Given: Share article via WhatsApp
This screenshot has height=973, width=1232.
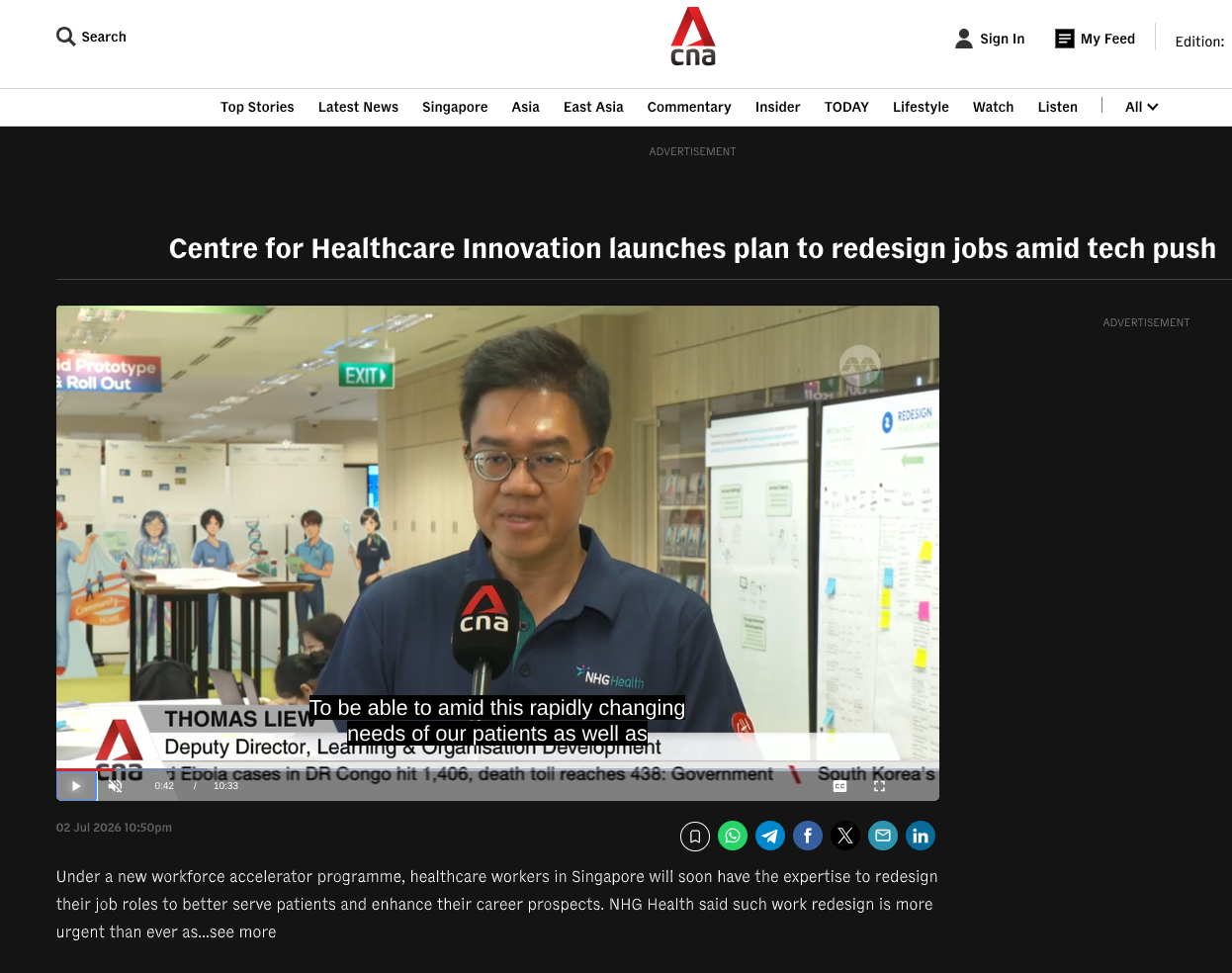Looking at the screenshot, I should [733, 837].
